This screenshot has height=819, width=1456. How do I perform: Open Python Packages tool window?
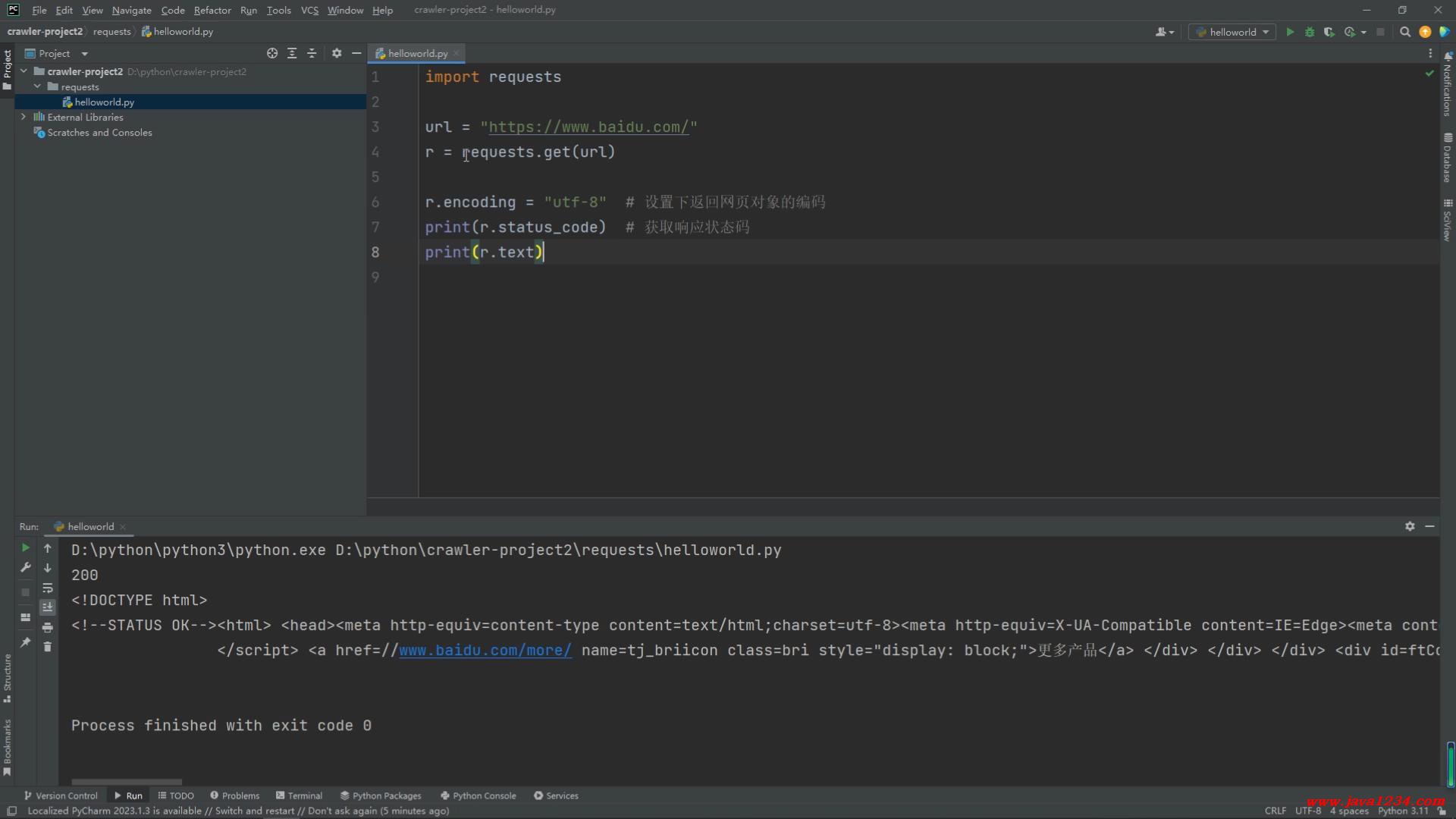tap(381, 795)
